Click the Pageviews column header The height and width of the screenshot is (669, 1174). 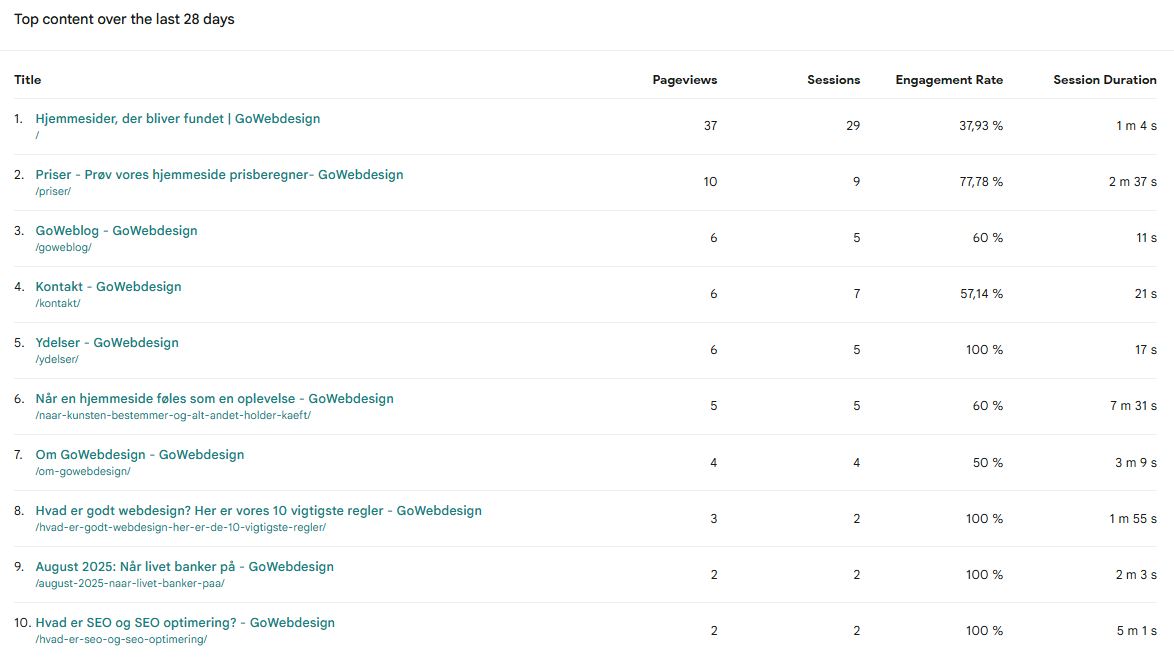coord(684,80)
